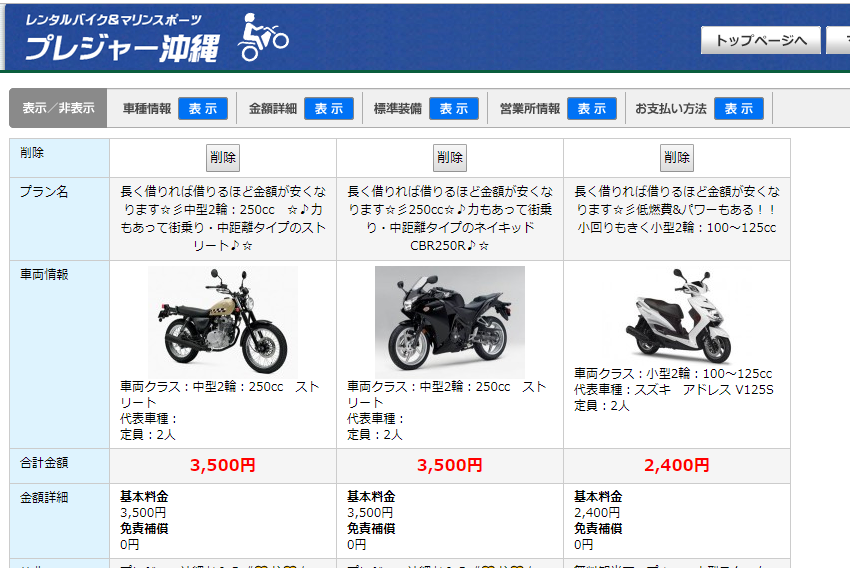
Task: Open the 小型2輪 100~125cc plan name
Action: (x=677, y=210)
